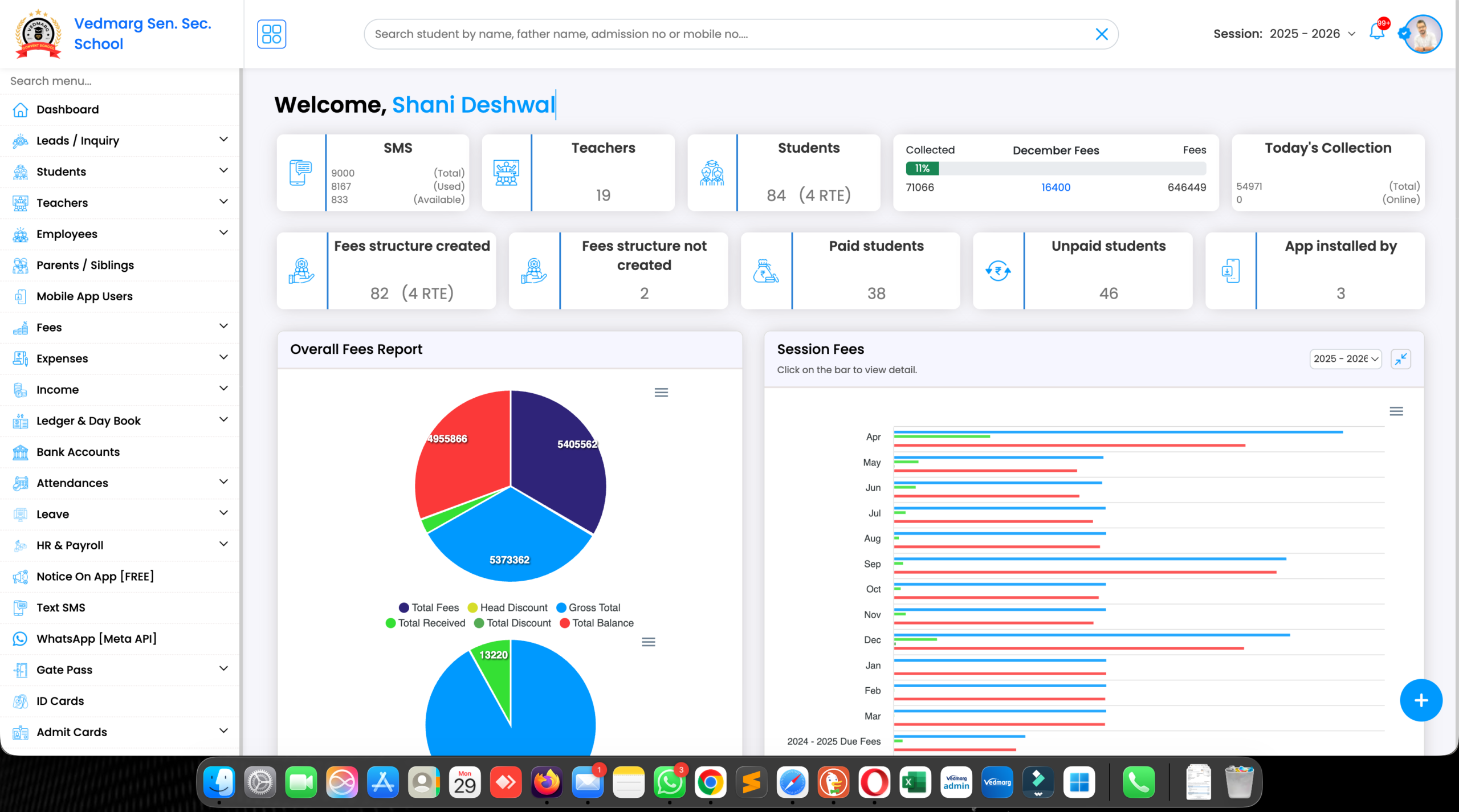Toggle Gross Total legend in fees report
This screenshot has height=812, width=1459.
pyautogui.click(x=594, y=607)
